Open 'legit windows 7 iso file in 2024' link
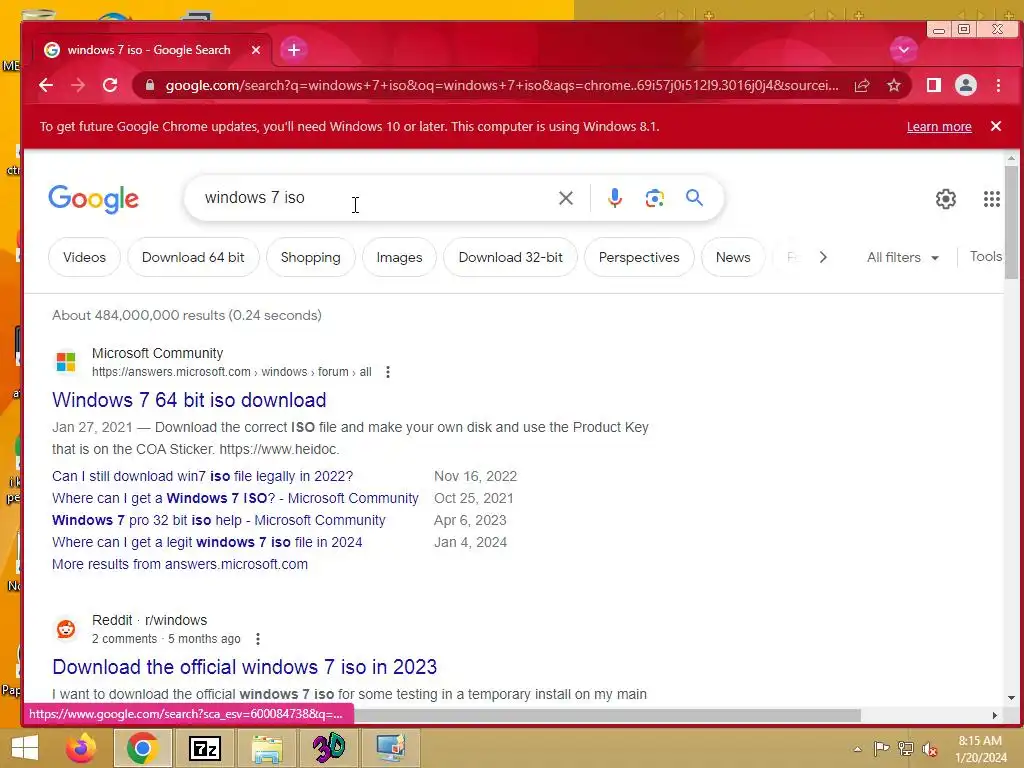The width and height of the screenshot is (1024, 768). tap(207, 542)
